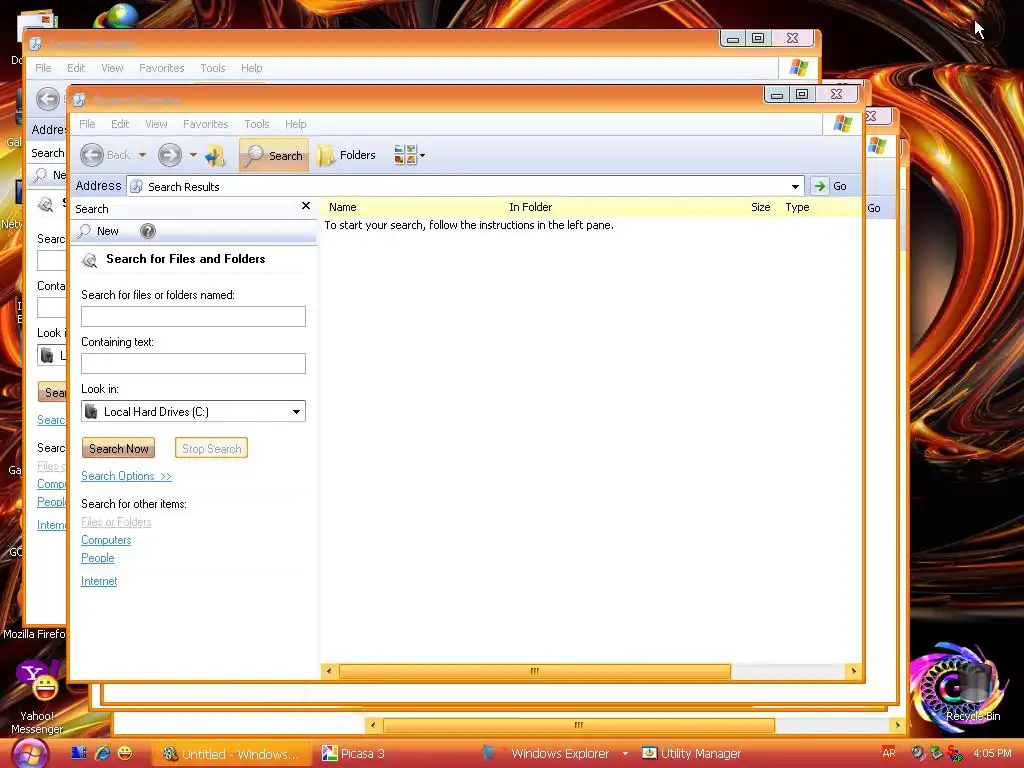Close the Search side pane

click(x=306, y=206)
